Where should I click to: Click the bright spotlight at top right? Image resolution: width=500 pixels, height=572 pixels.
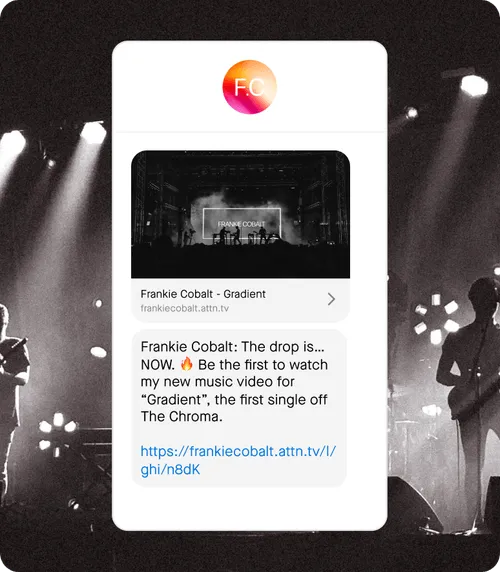473,86
